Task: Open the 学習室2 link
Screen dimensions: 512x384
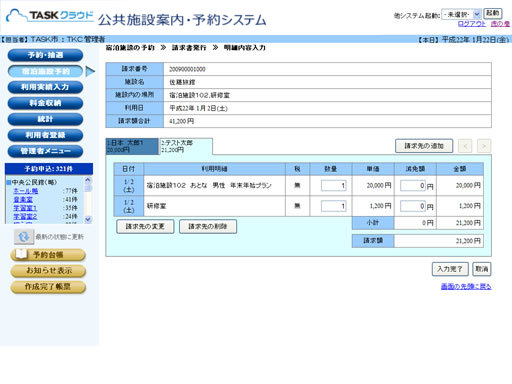Action: coord(25,217)
